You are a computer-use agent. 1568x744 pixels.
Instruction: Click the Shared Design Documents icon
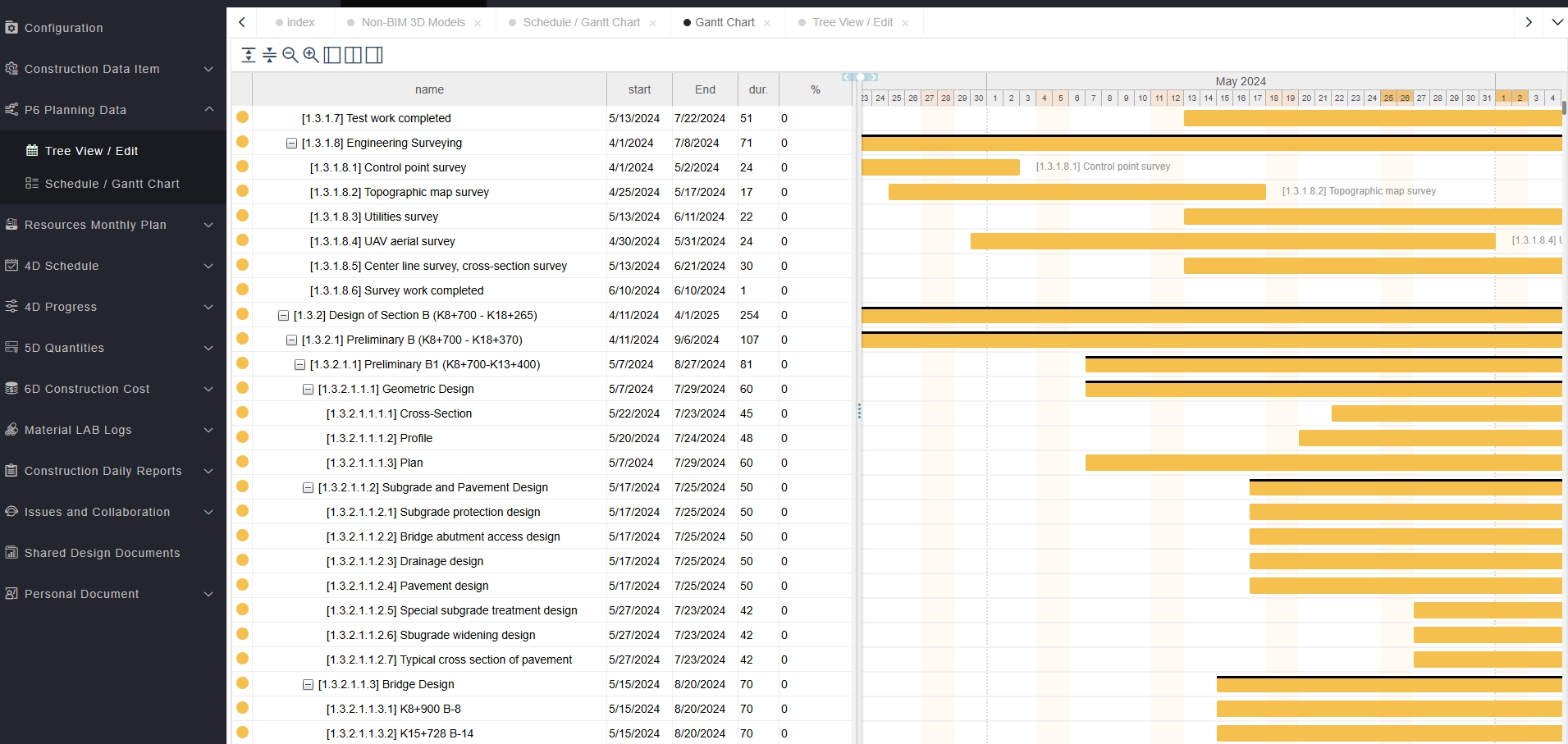pos(11,552)
